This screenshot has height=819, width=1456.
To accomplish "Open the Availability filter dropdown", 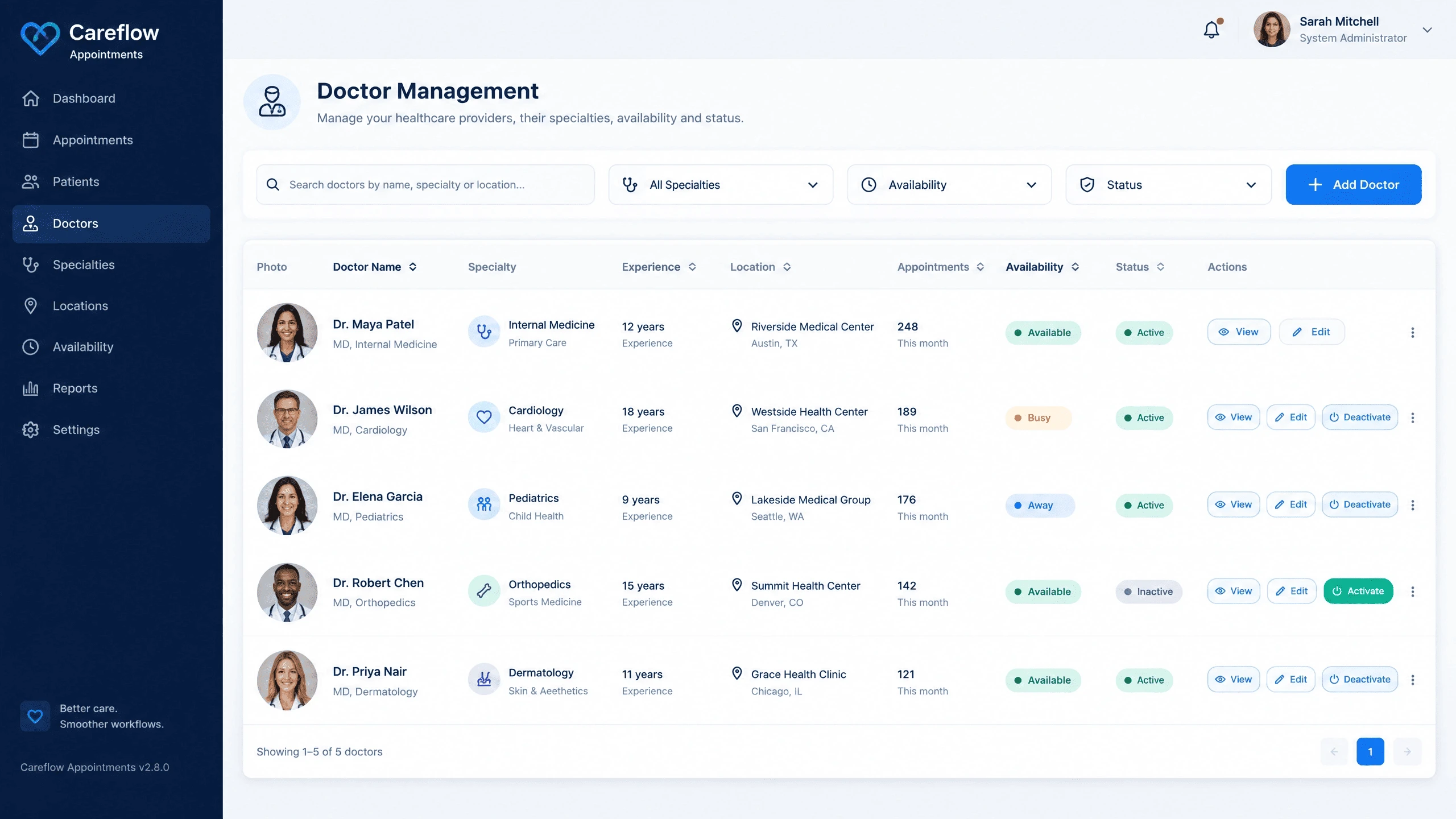I will pos(949,185).
